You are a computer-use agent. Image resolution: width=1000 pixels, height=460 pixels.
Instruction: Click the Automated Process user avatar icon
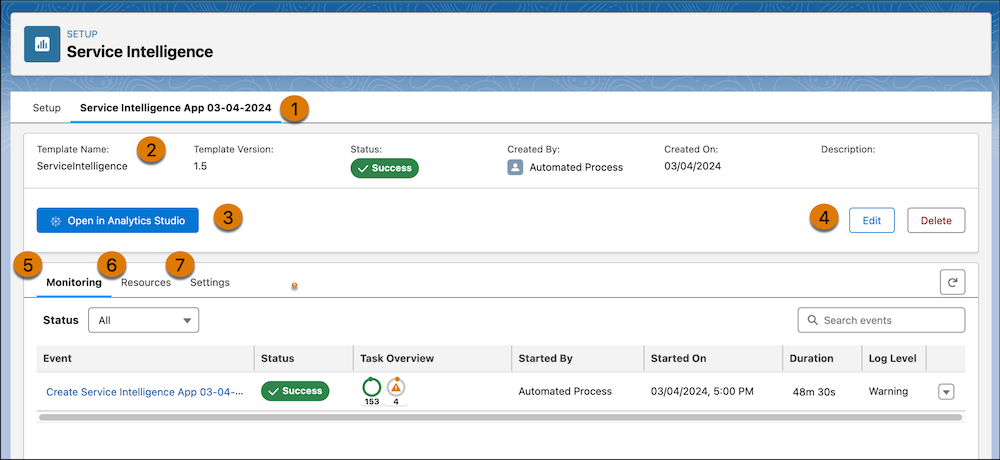click(515, 167)
